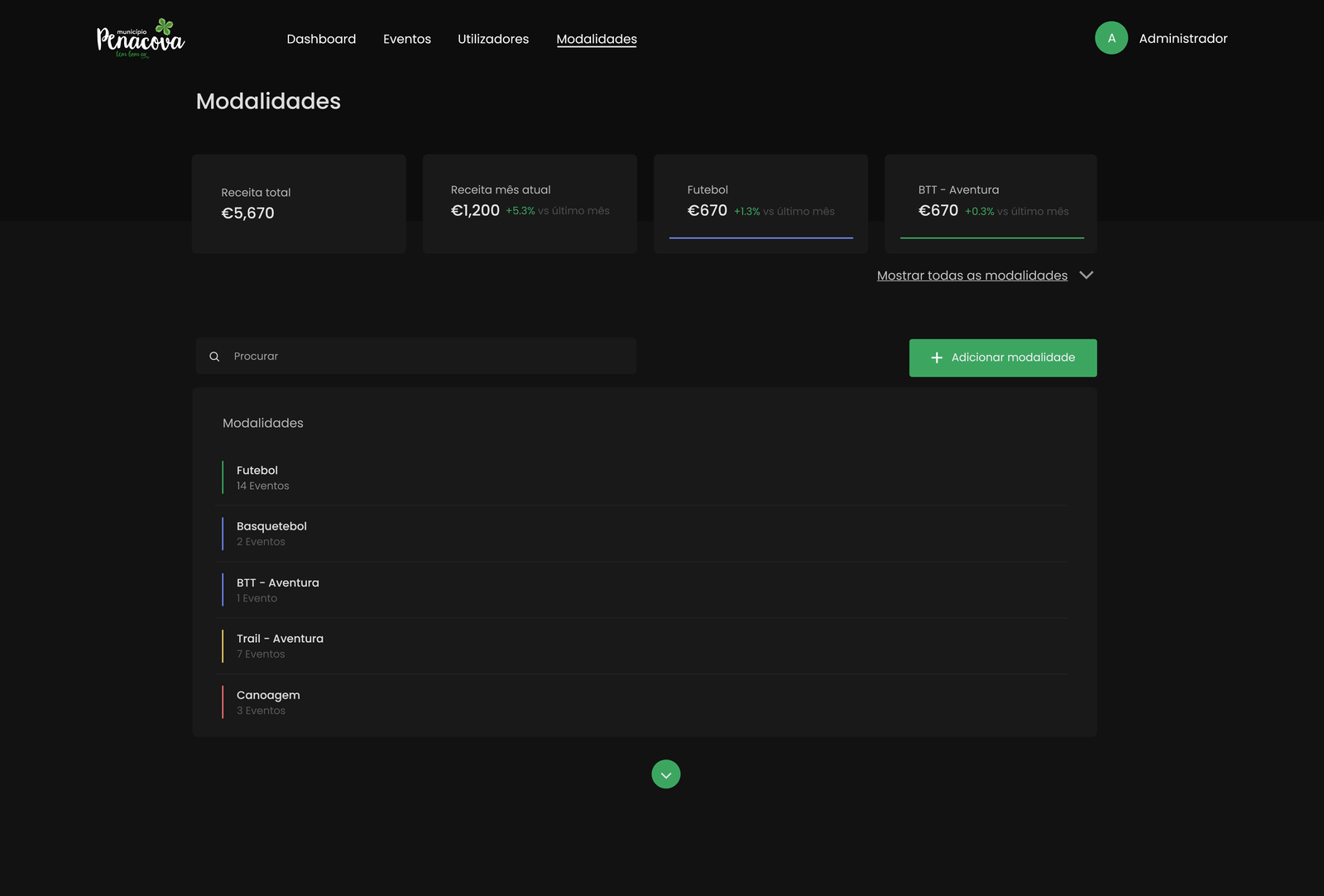Click the Penacova municipality logo
This screenshot has width=1324, height=896.
[x=141, y=39]
